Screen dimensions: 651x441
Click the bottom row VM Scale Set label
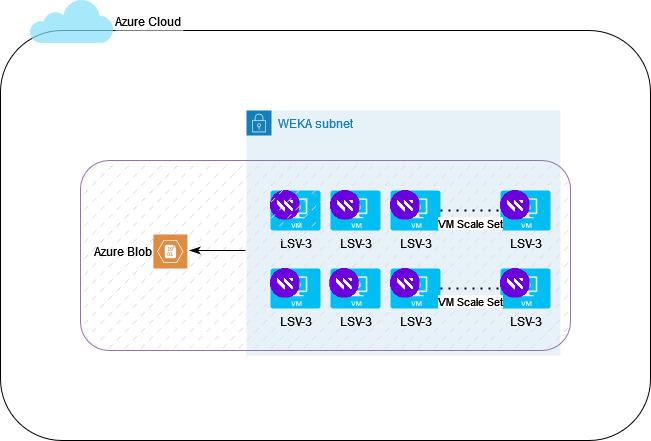click(x=470, y=302)
